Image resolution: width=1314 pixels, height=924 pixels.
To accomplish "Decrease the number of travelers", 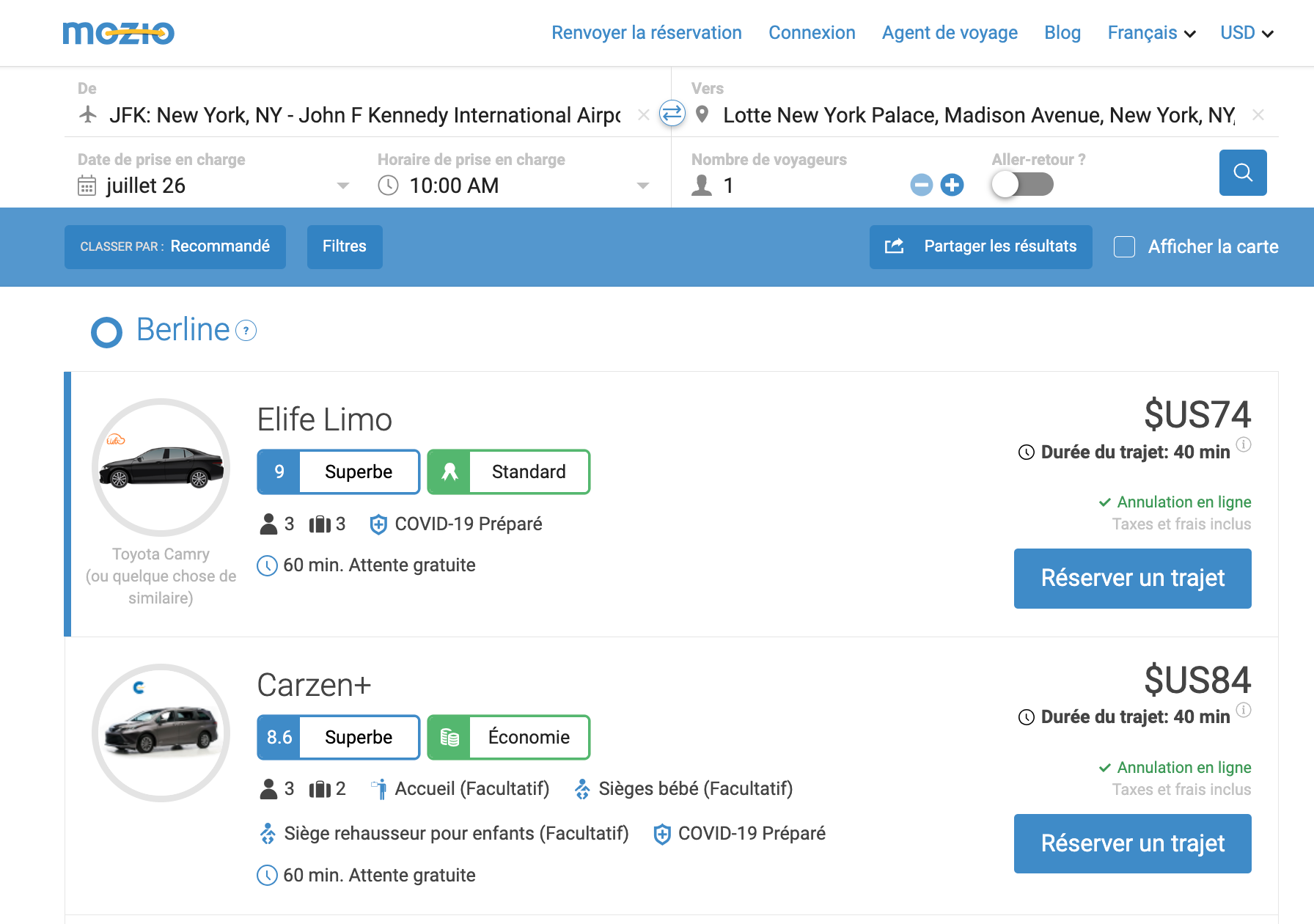I will pyautogui.click(x=922, y=185).
